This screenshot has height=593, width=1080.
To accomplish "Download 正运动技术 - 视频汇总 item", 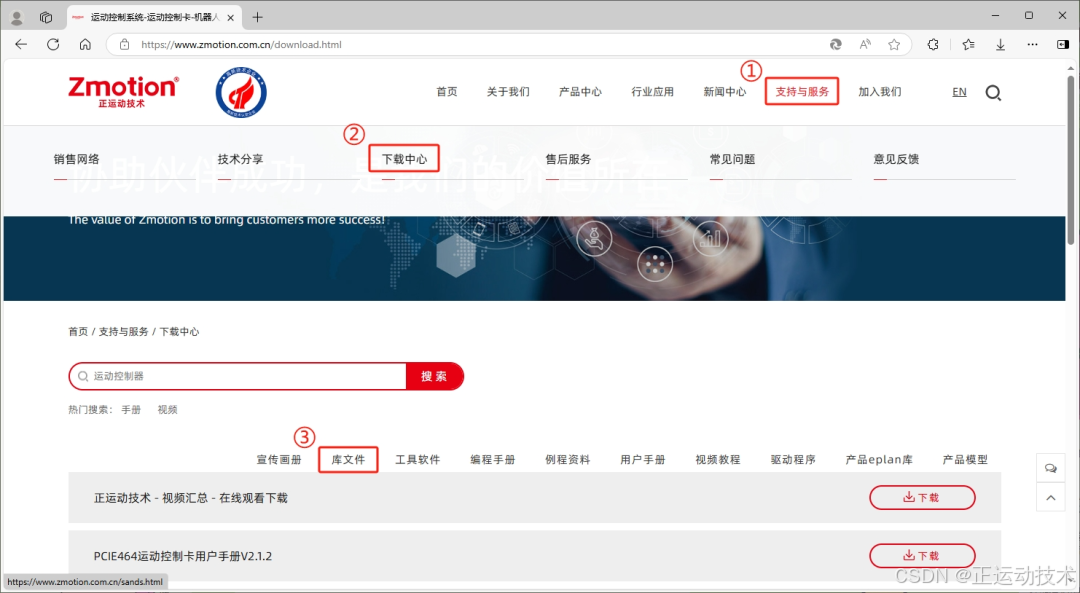I will [x=922, y=497].
